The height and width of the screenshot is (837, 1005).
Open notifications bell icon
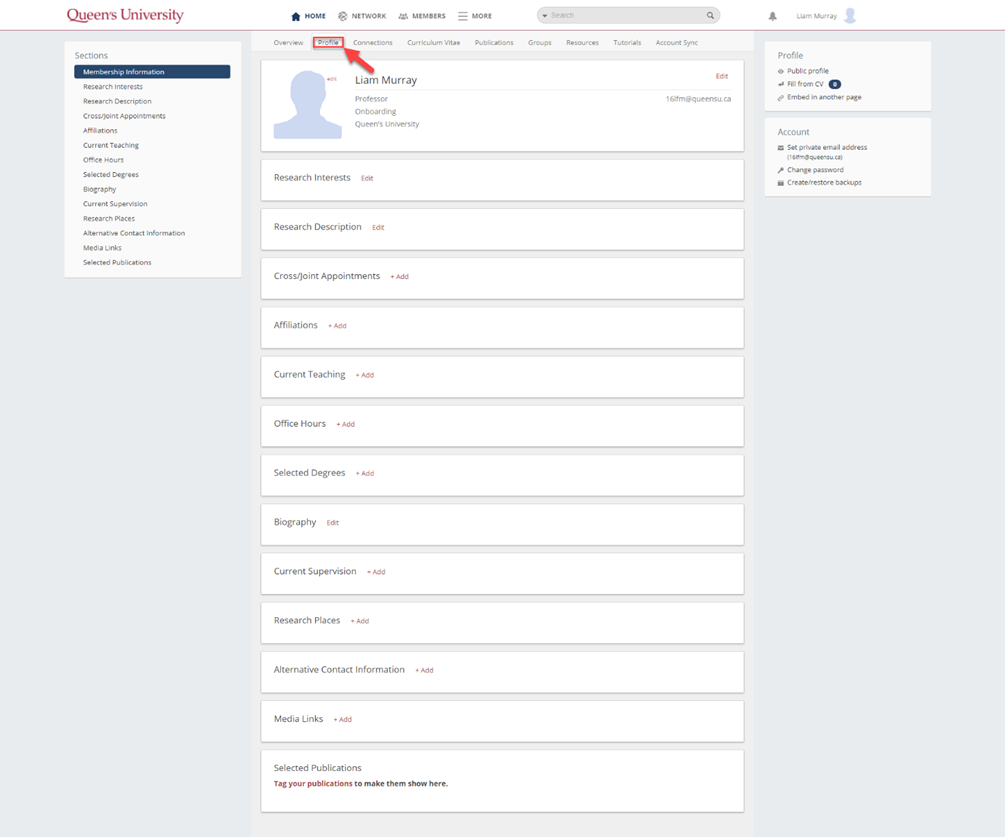pos(772,16)
